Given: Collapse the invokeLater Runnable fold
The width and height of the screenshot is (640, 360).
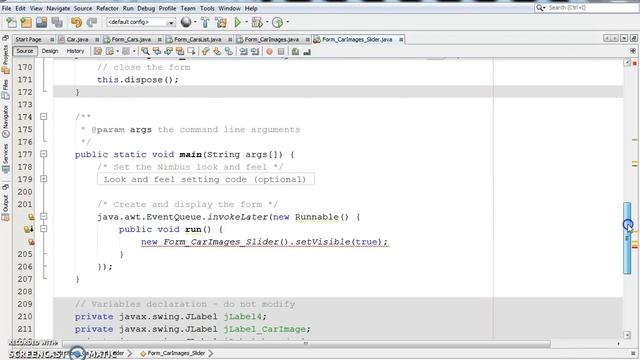Looking at the screenshot, I should point(44,217).
